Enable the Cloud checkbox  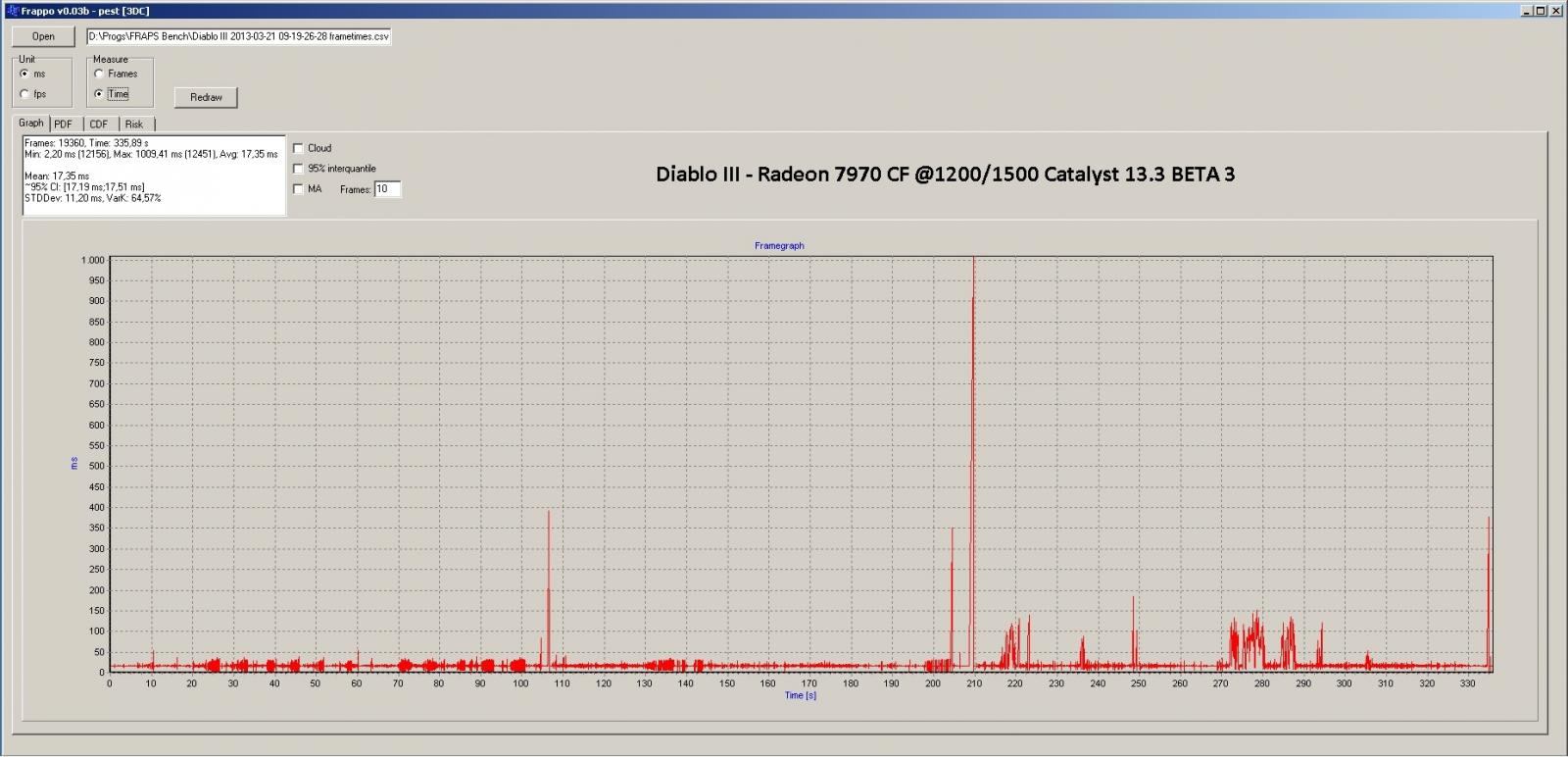click(x=298, y=148)
